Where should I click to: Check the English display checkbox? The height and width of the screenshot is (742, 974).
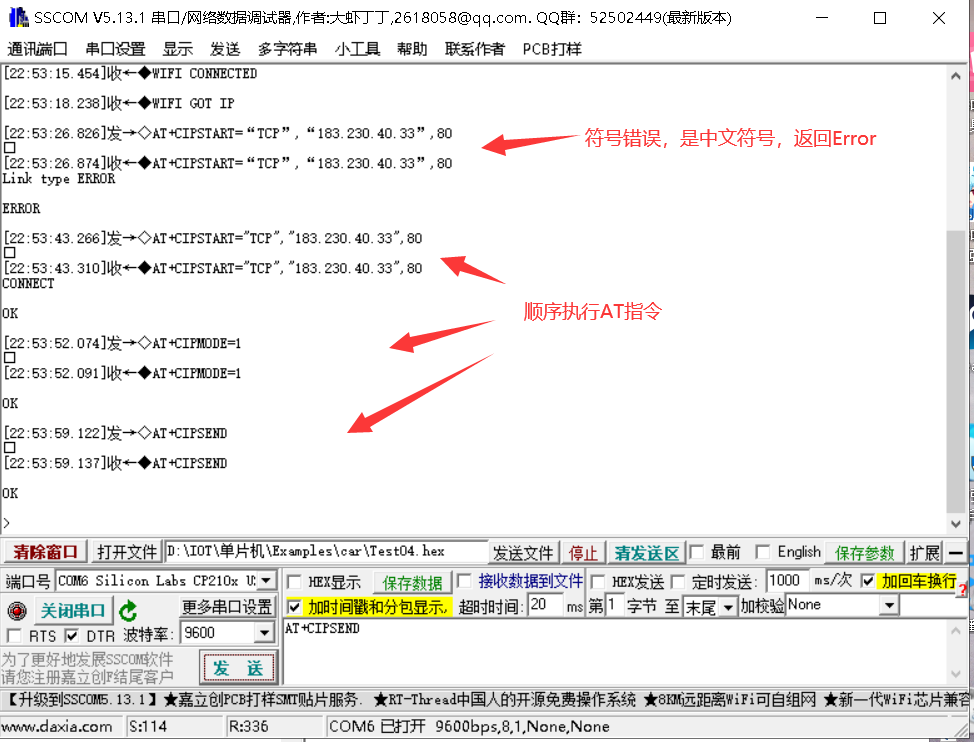(761, 551)
